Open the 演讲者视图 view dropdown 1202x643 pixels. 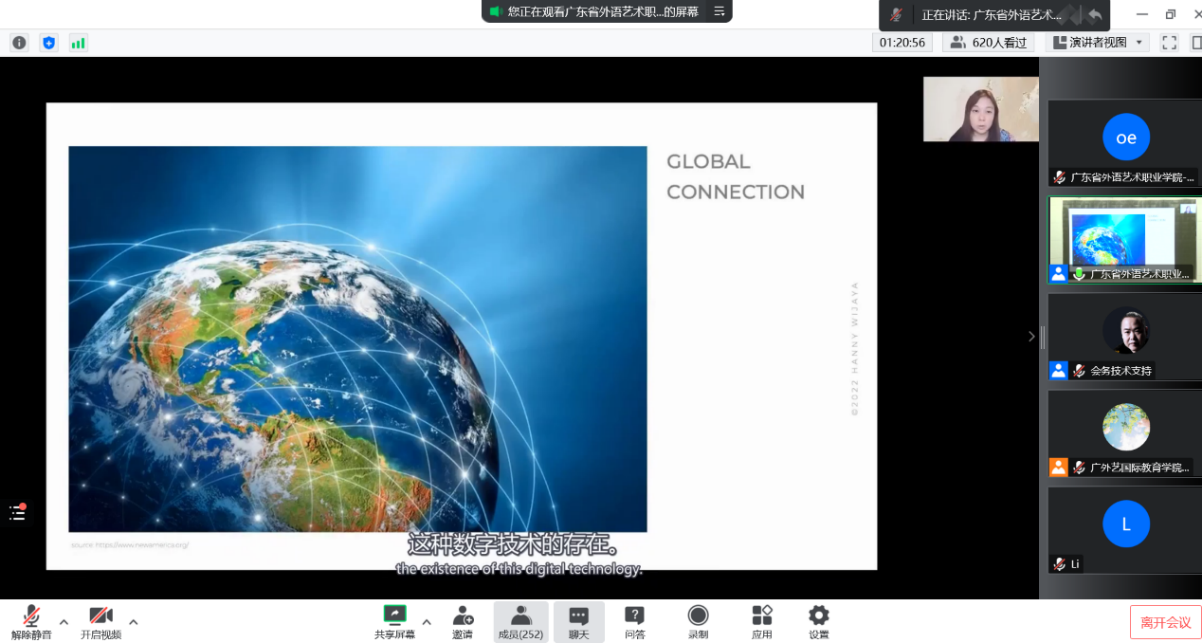(1097, 42)
